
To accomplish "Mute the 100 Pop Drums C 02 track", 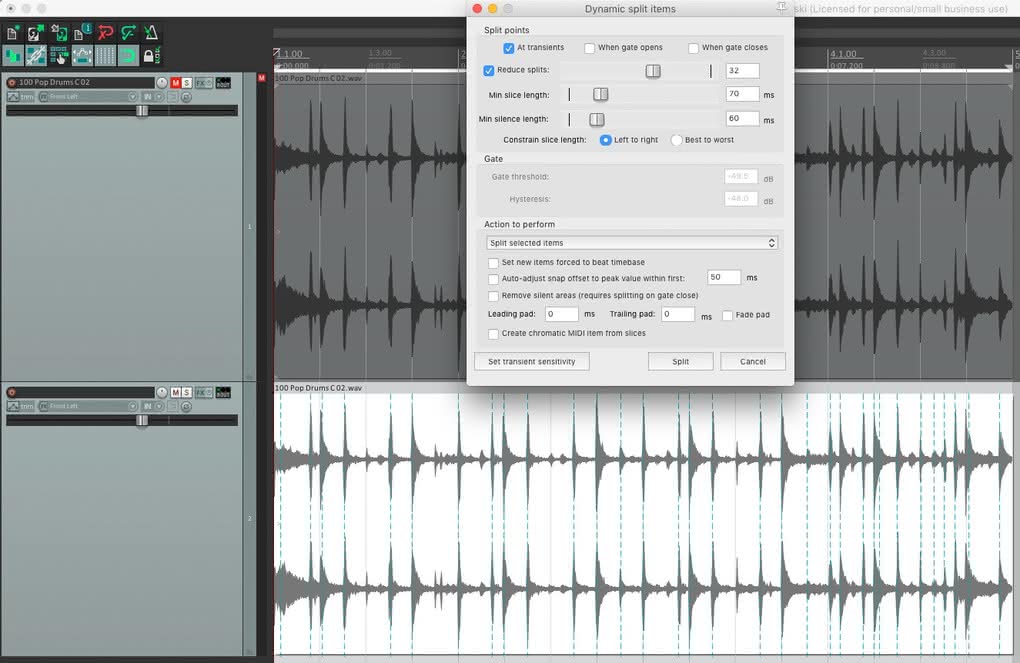I will click(x=176, y=83).
